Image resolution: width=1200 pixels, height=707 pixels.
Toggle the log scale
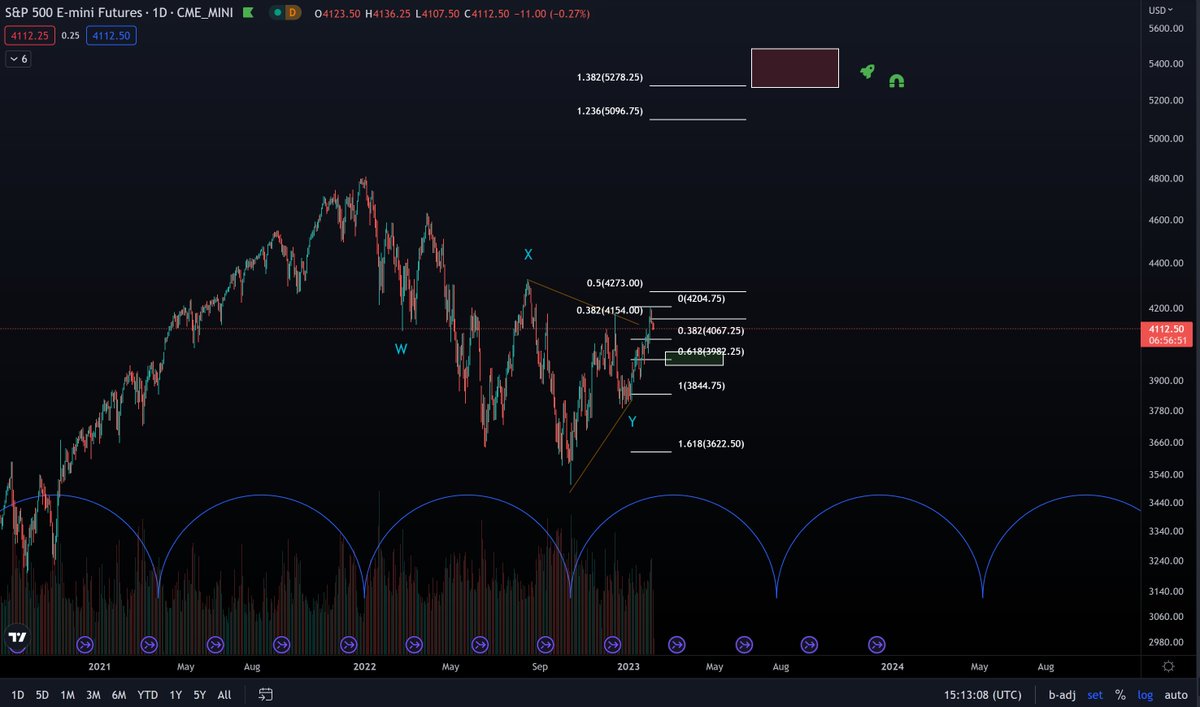[1143, 694]
